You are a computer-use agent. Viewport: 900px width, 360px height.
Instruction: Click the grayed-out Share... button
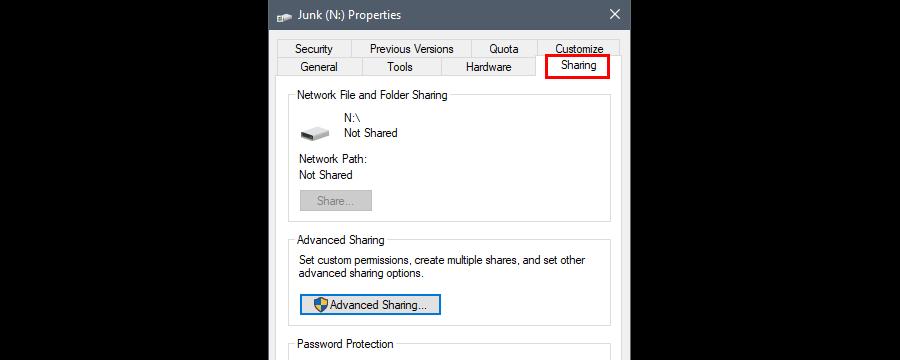[x=336, y=201]
